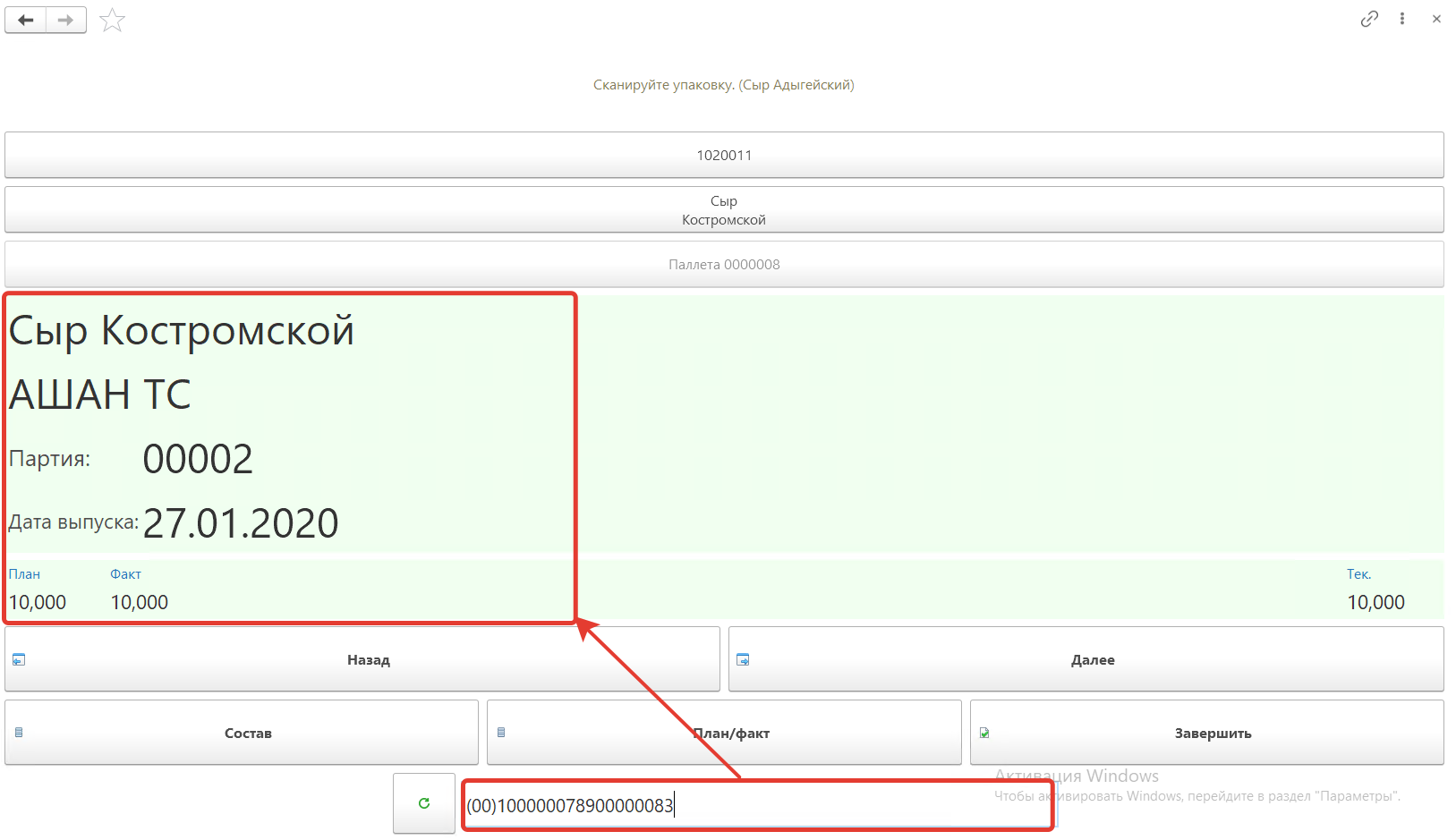Click the Паллета 0000008 field

pos(724,265)
